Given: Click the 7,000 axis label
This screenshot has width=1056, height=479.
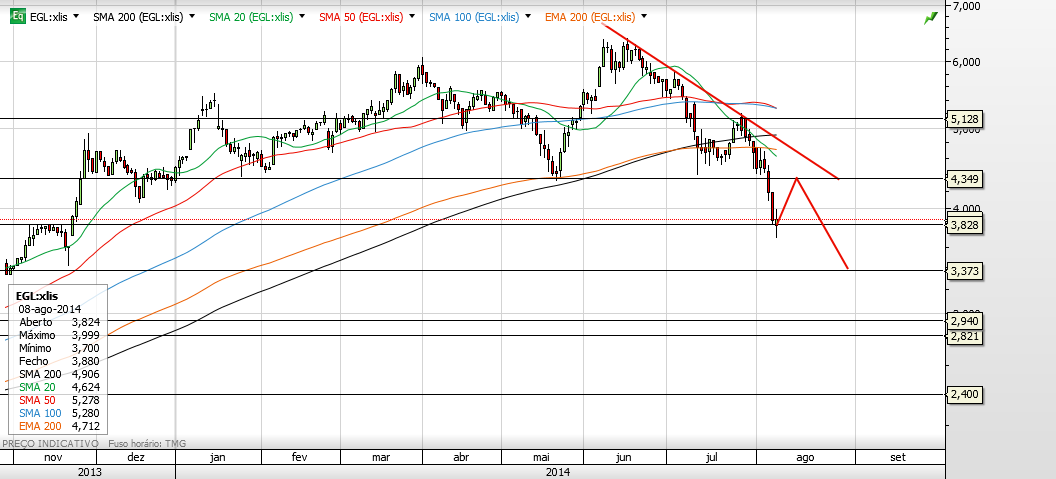Looking at the screenshot, I should pos(966,6).
